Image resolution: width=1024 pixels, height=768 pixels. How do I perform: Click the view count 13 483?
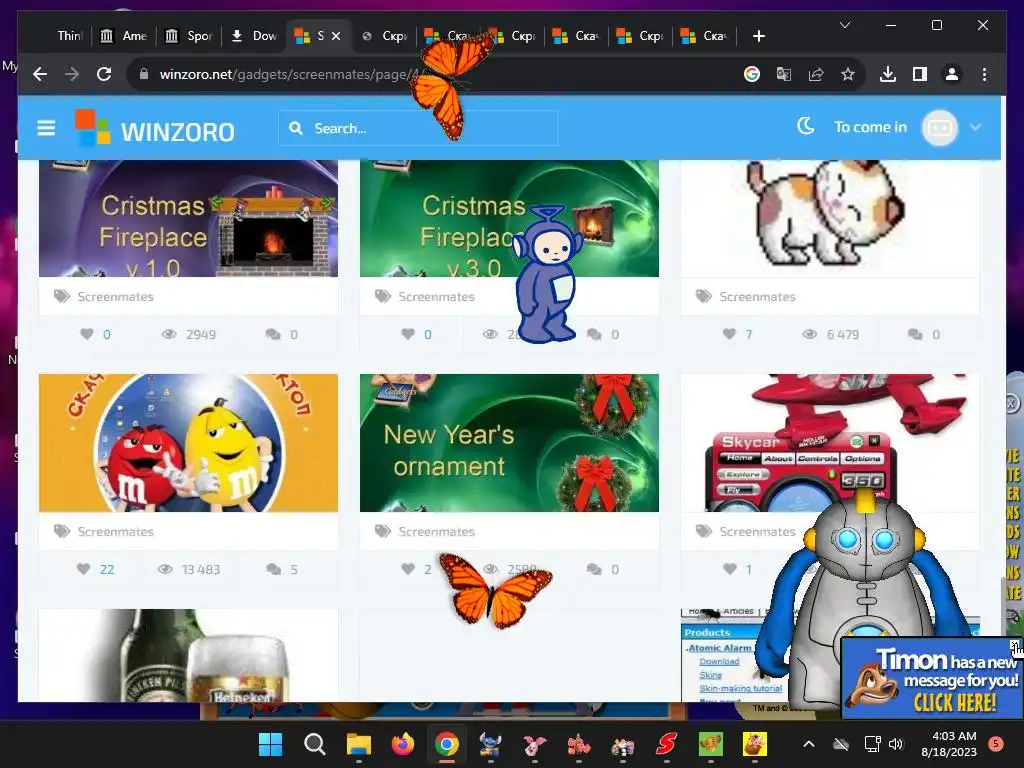coord(201,569)
